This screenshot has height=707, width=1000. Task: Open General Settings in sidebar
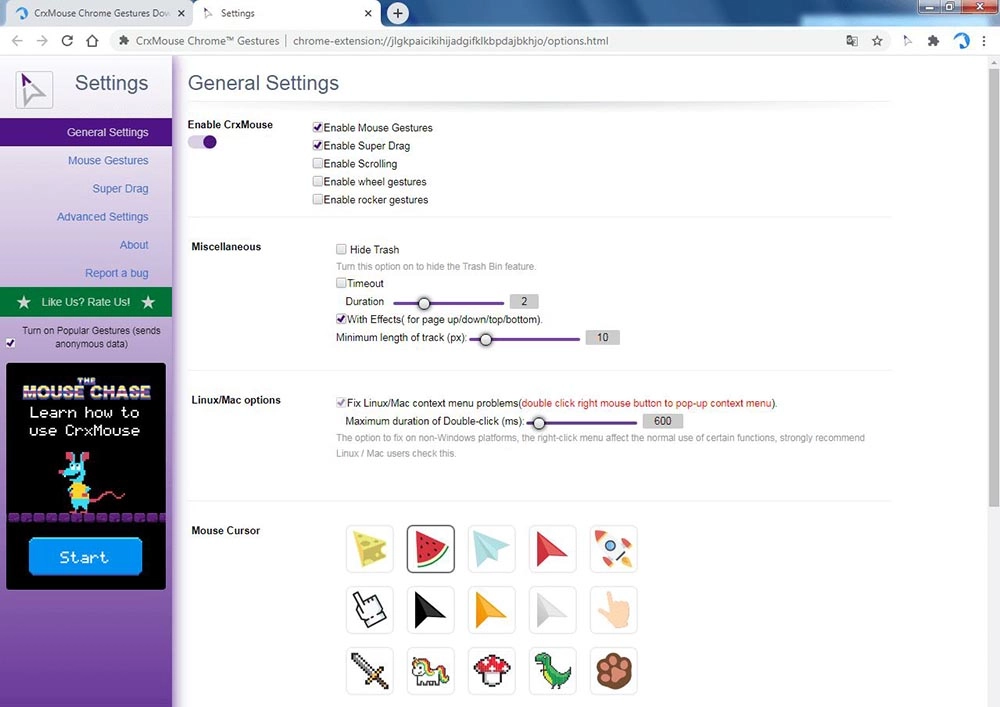coord(86,132)
